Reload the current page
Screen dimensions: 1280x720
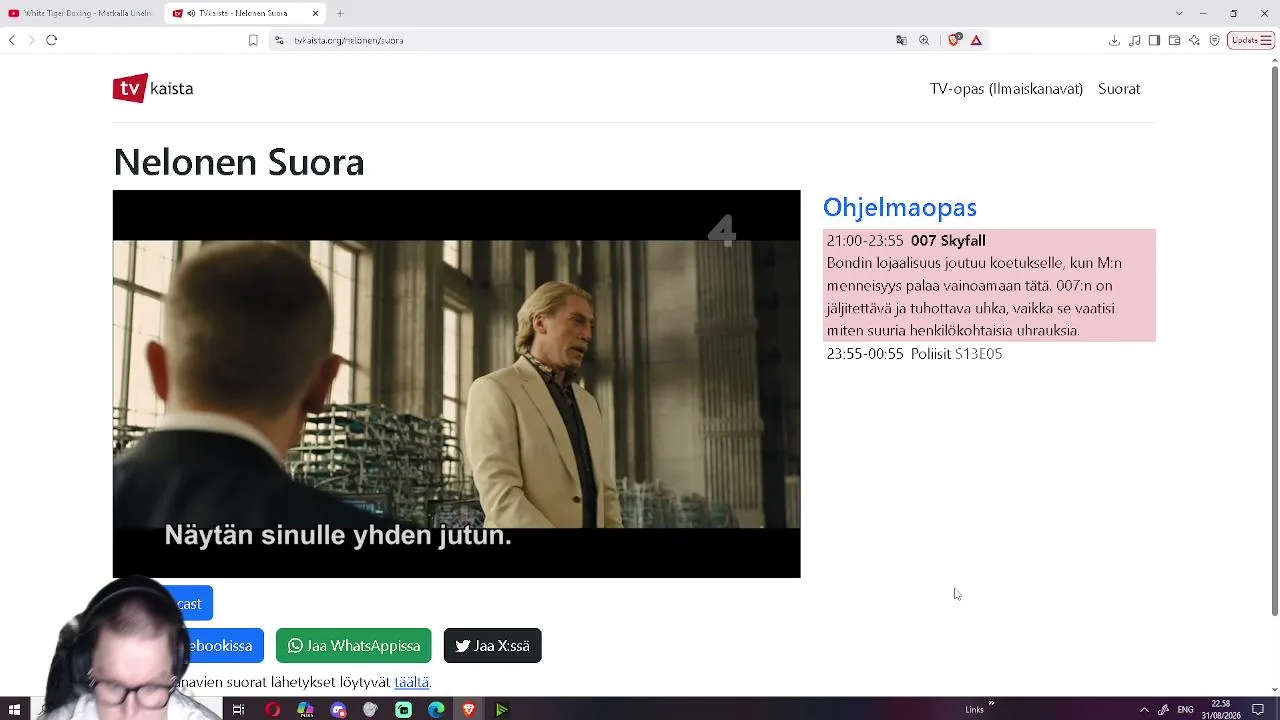[52, 40]
